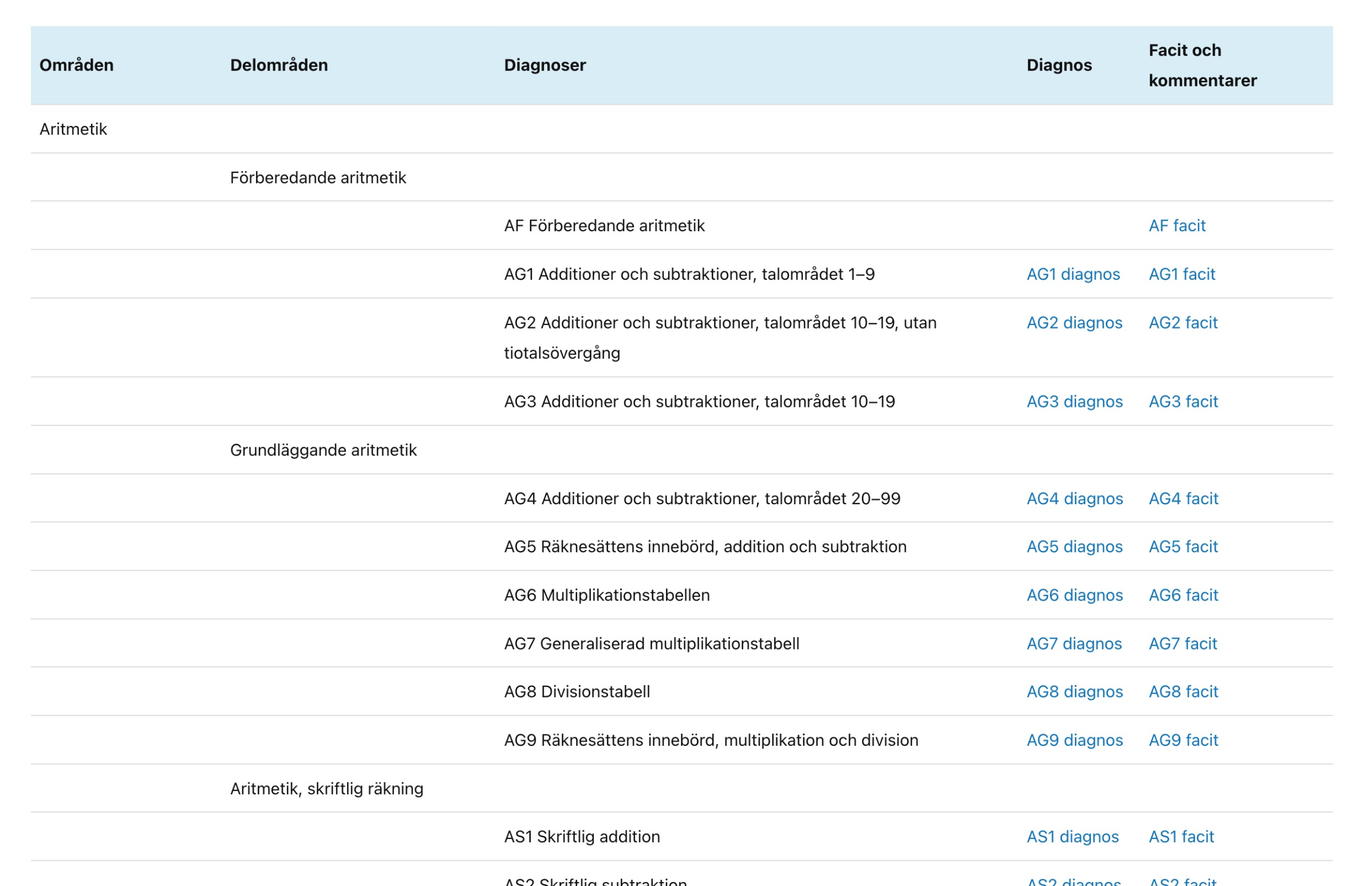The width and height of the screenshot is (1372, 886).
Task: Open the AG4 facit link
Action: point(1183,498)
